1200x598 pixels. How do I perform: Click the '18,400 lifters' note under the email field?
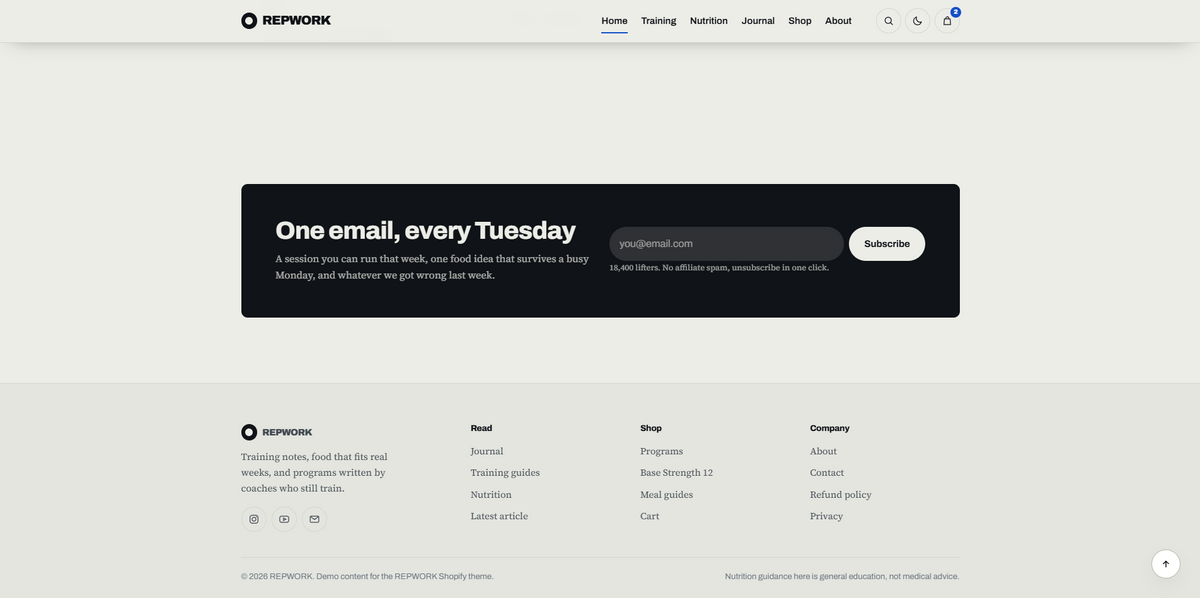coord(719,268)
